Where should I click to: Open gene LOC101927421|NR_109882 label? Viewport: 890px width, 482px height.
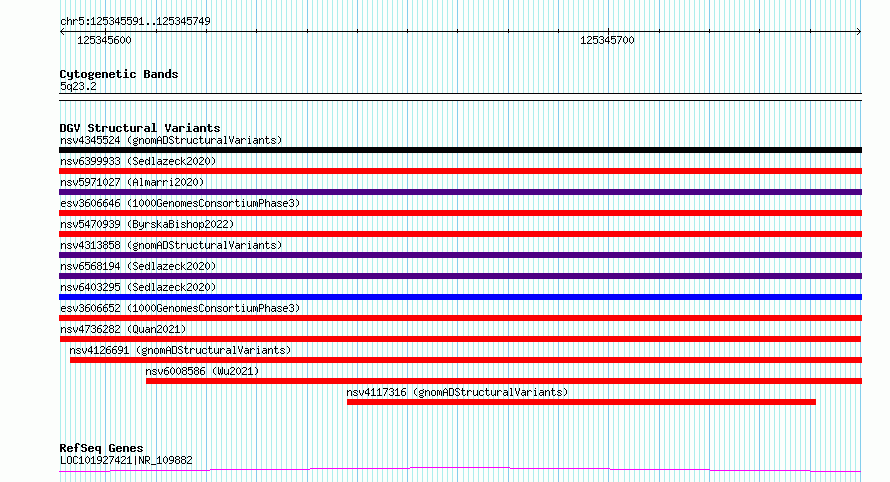point(126,460)
